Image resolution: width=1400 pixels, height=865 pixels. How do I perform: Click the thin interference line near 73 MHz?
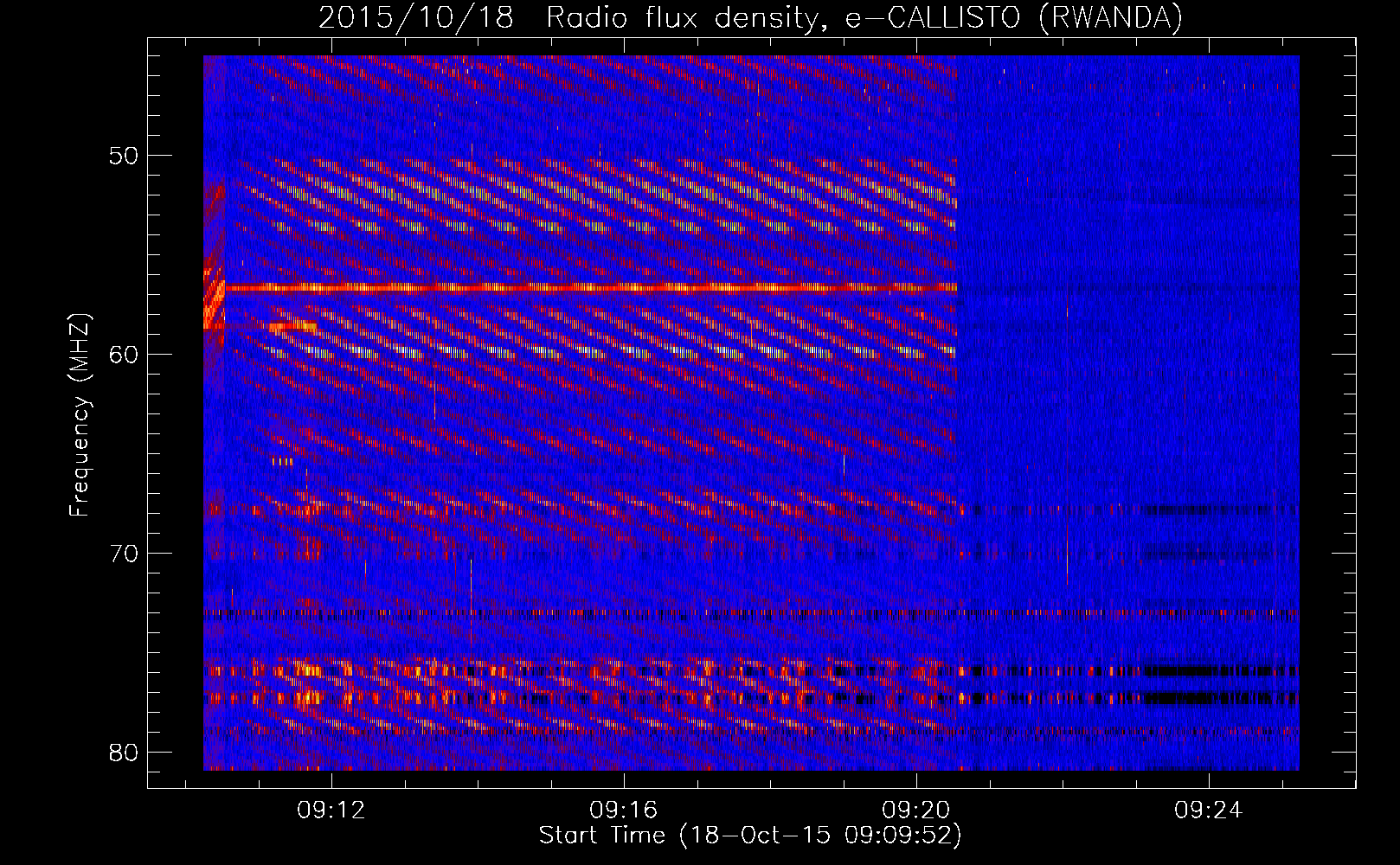751,613
